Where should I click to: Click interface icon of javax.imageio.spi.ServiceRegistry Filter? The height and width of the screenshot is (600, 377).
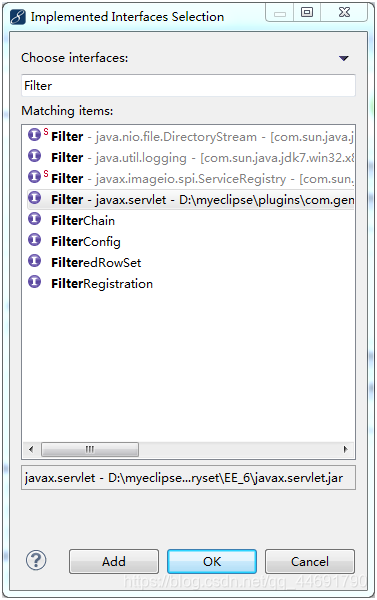click(34, 177)
